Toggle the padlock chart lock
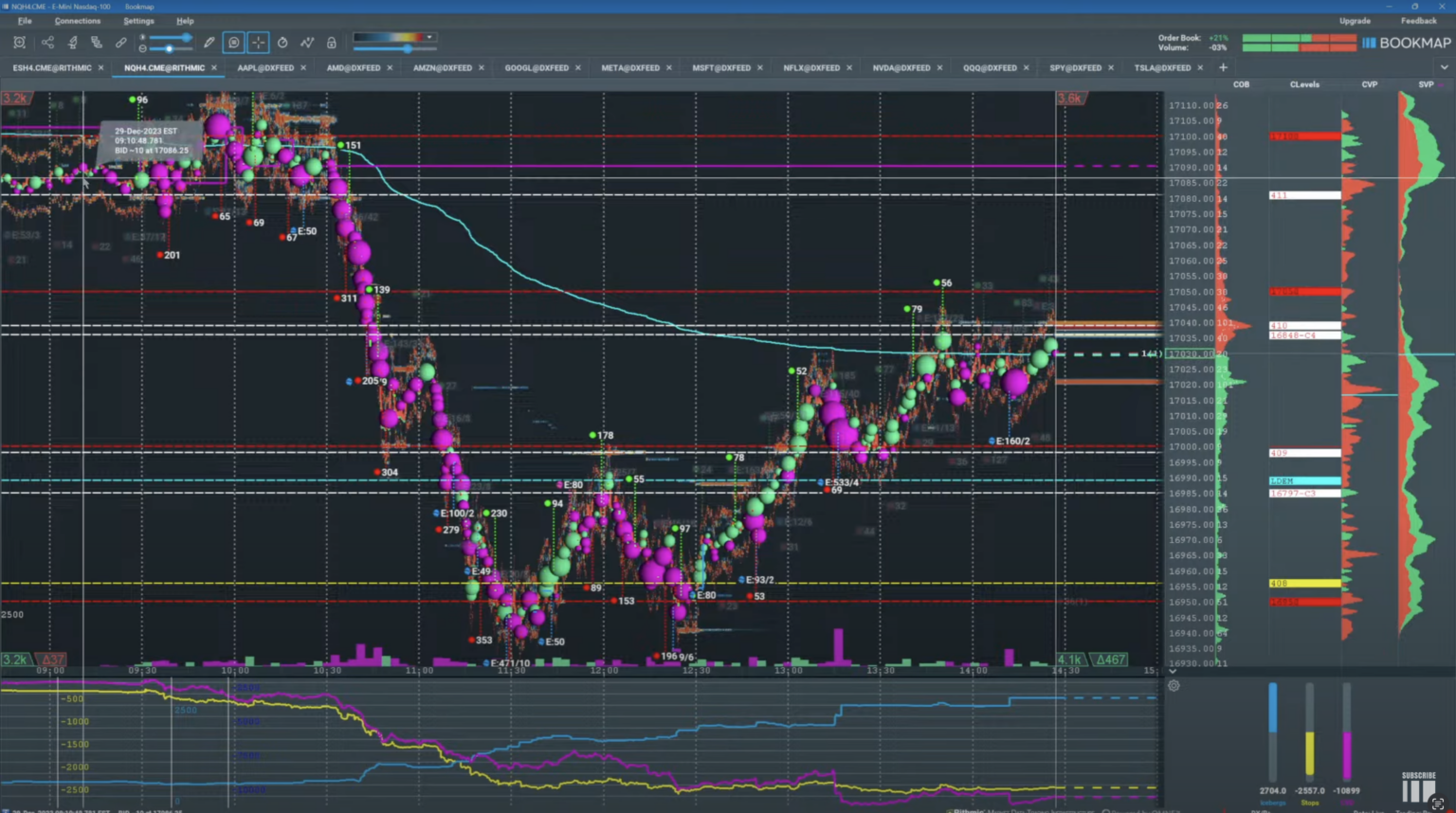The image size is (1456, 813). 332,43
